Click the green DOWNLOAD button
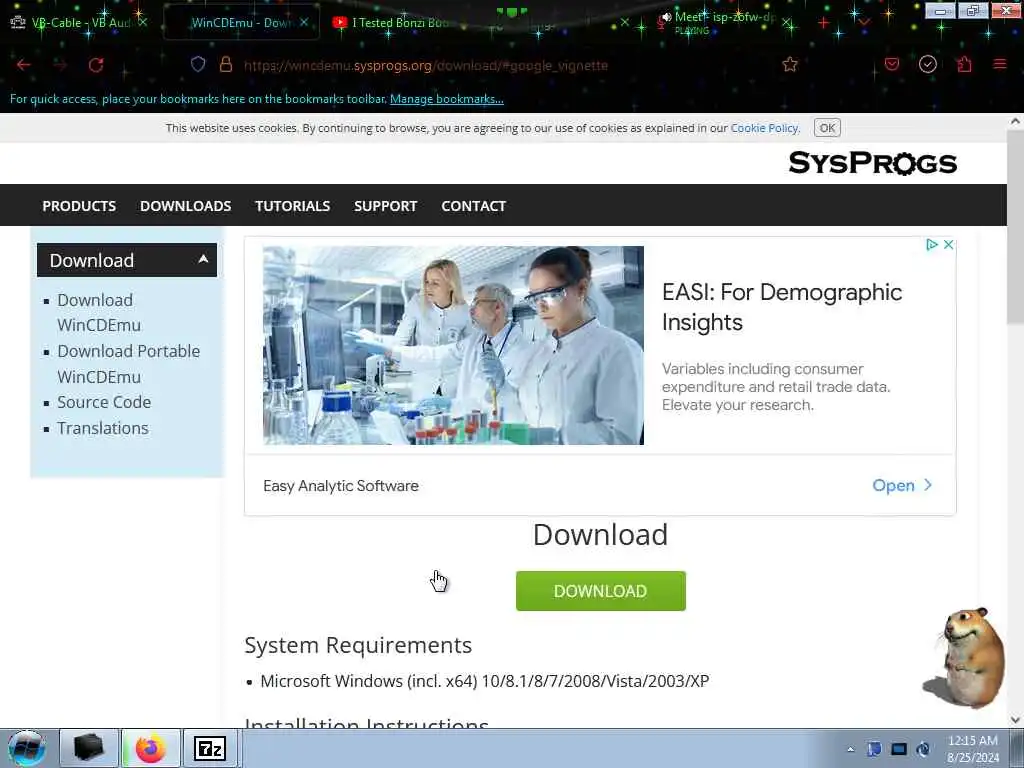 point(601,591)
